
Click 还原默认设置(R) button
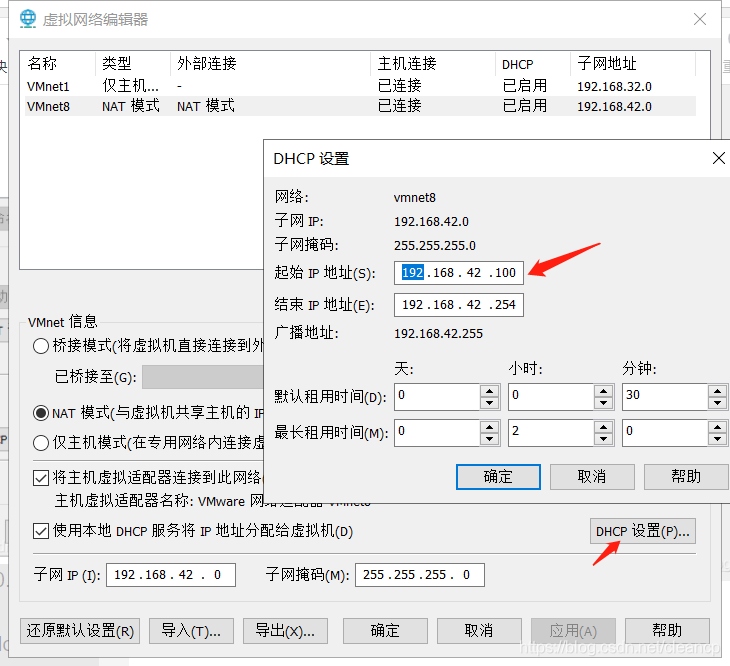(x=80, y=631)
